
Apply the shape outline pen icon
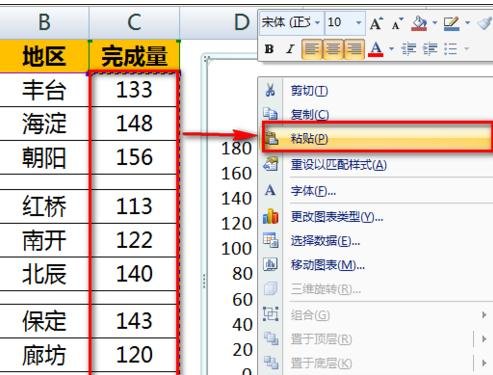452,24
